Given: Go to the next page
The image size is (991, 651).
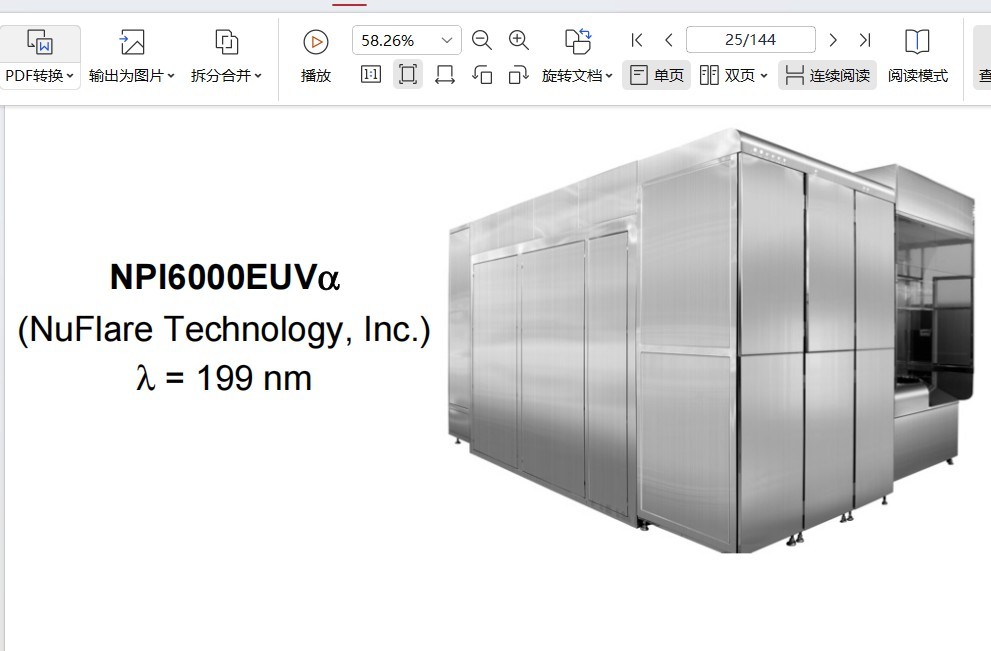Looking at the screenshot, I should click(833, 40).
